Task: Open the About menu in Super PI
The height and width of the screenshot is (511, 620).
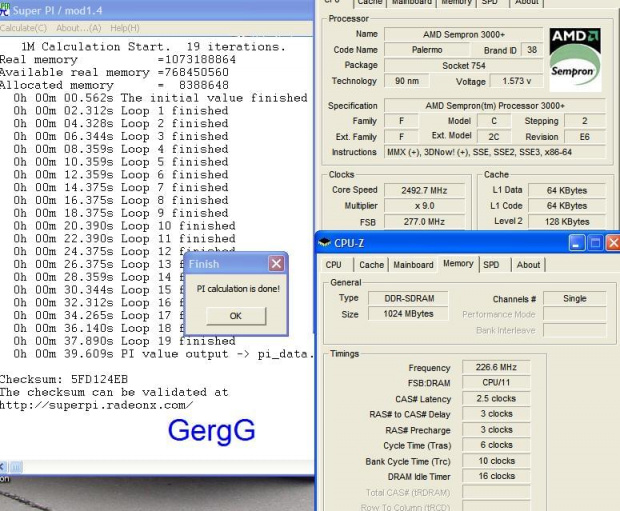Action: click(x=78, y=28)
